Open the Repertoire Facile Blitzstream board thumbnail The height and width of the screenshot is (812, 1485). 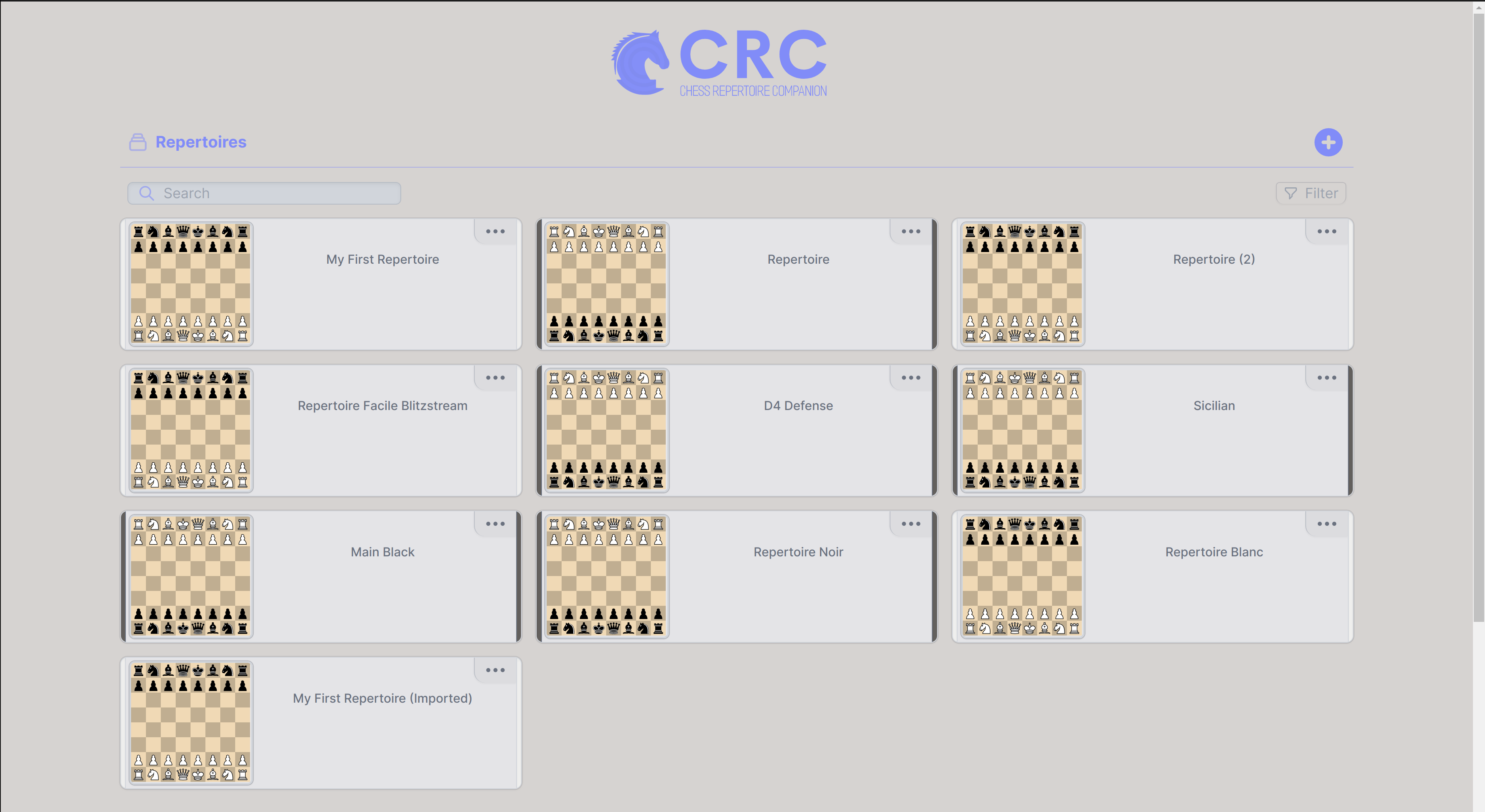(191, 431)
